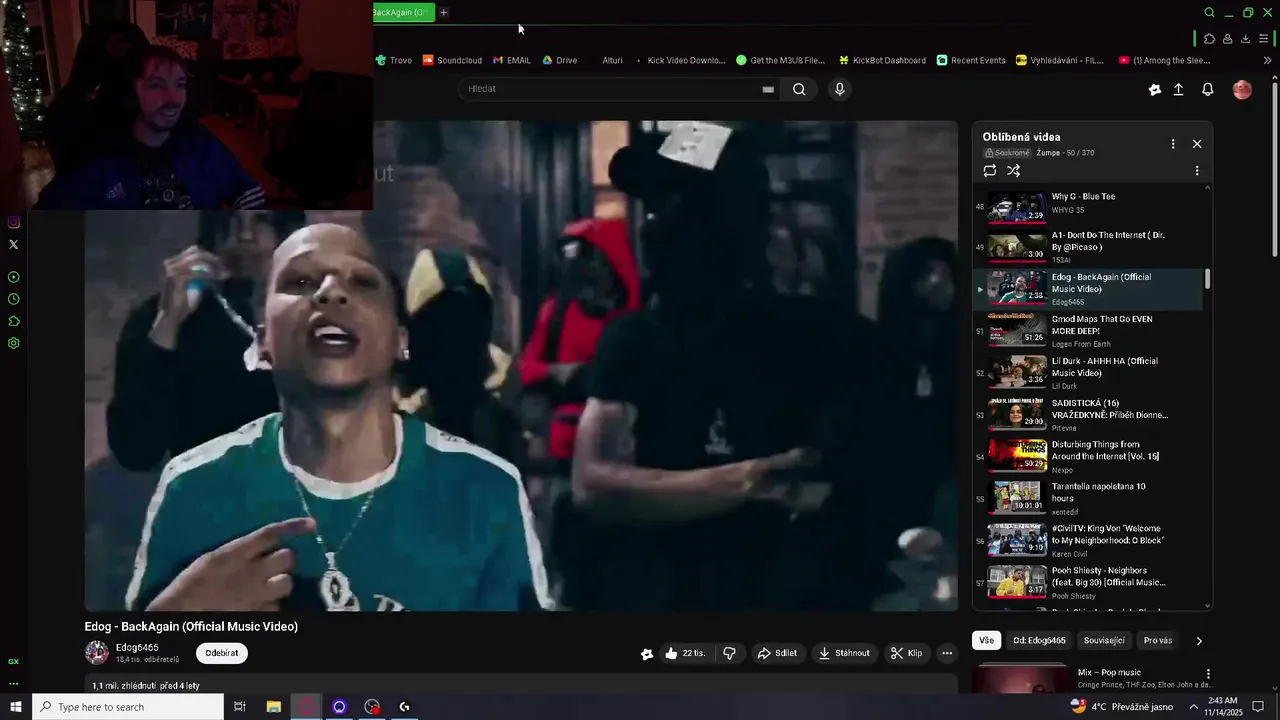Open the extensions icon in browser toolbar

click(x=1209, y=39)
